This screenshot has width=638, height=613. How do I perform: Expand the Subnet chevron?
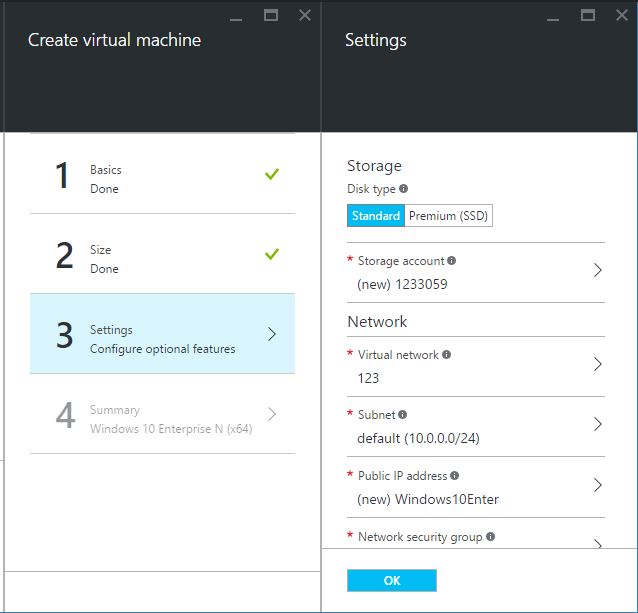(x=597, y=424)
